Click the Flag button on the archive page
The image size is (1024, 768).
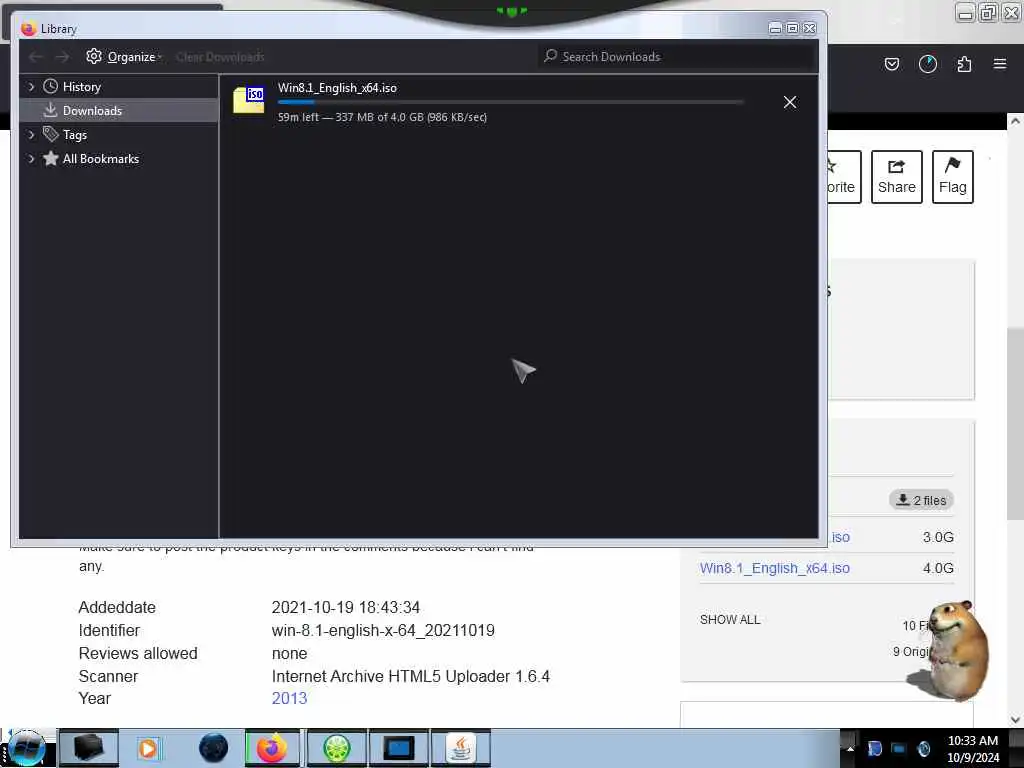point(953,177)
